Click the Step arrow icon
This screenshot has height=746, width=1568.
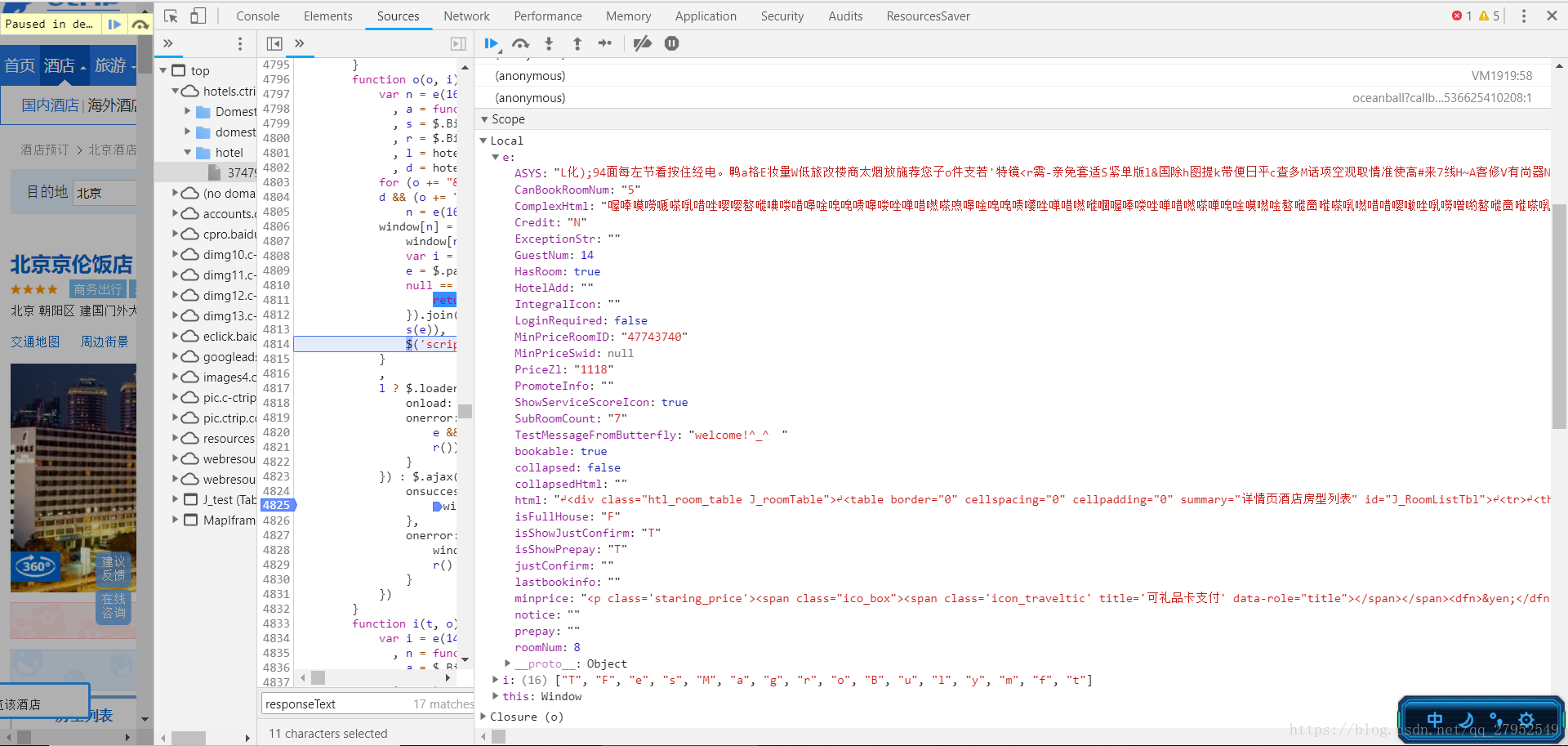[605, 43]
